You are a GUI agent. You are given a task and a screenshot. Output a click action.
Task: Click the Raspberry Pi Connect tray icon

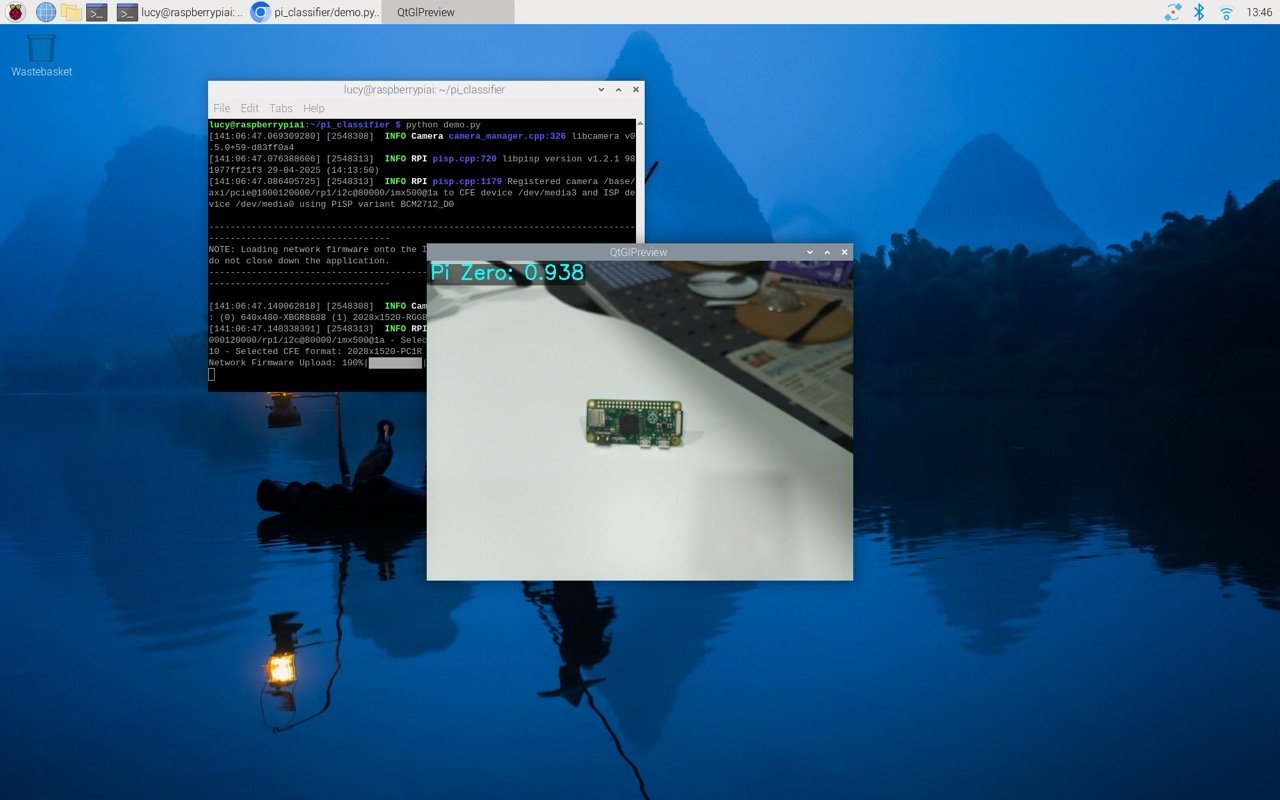[1172, 12]
